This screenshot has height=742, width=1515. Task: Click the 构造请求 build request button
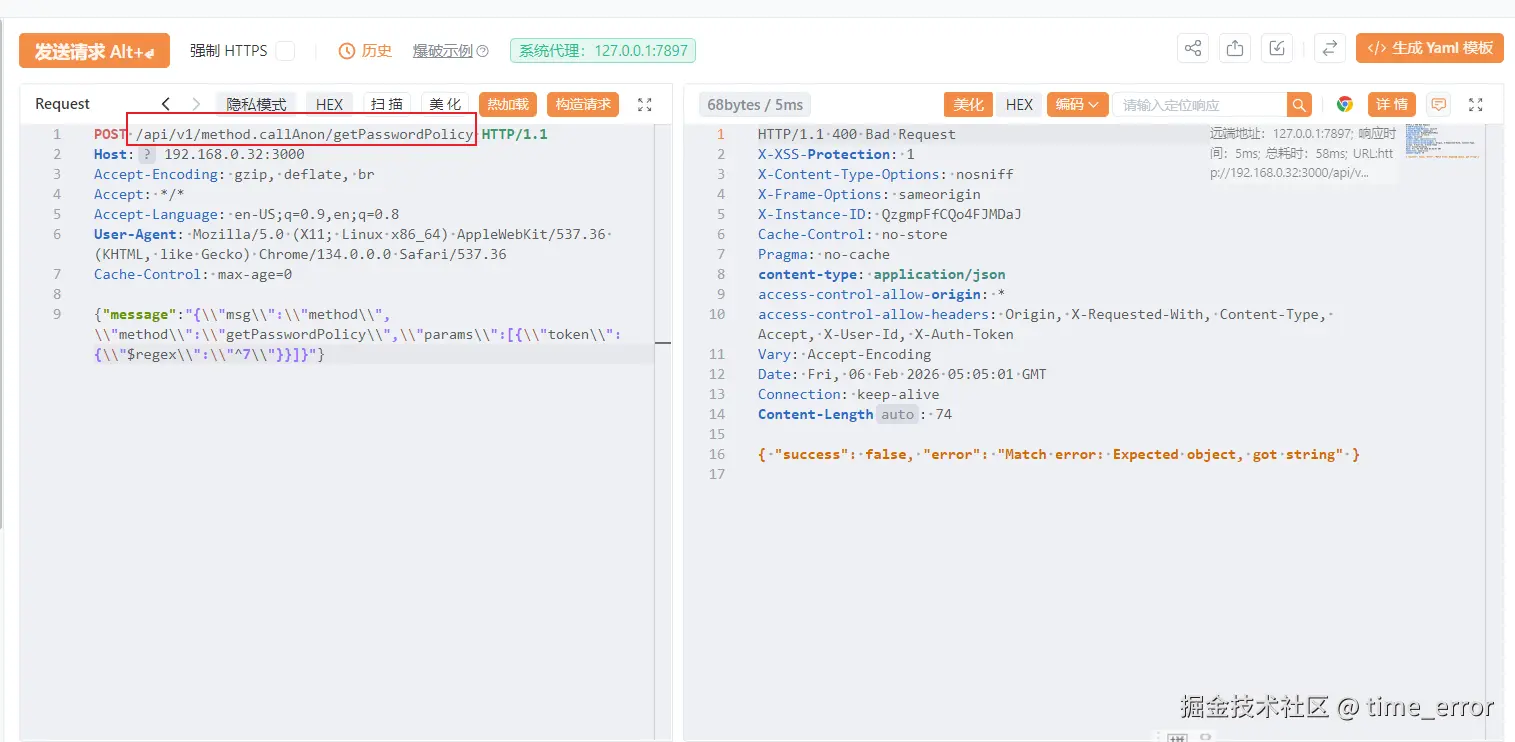click(x=583, y=104)
